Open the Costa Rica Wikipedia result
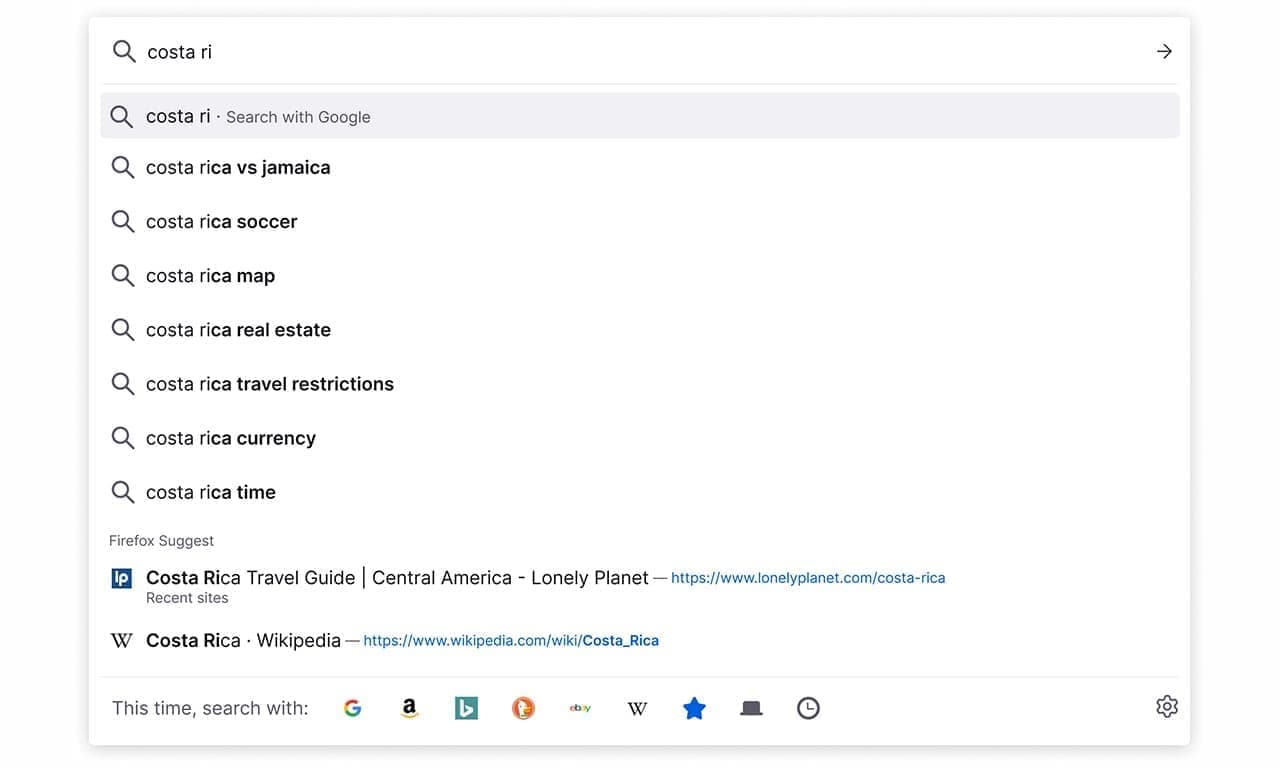Screen dimensions: 1280x768 [243, 640]
